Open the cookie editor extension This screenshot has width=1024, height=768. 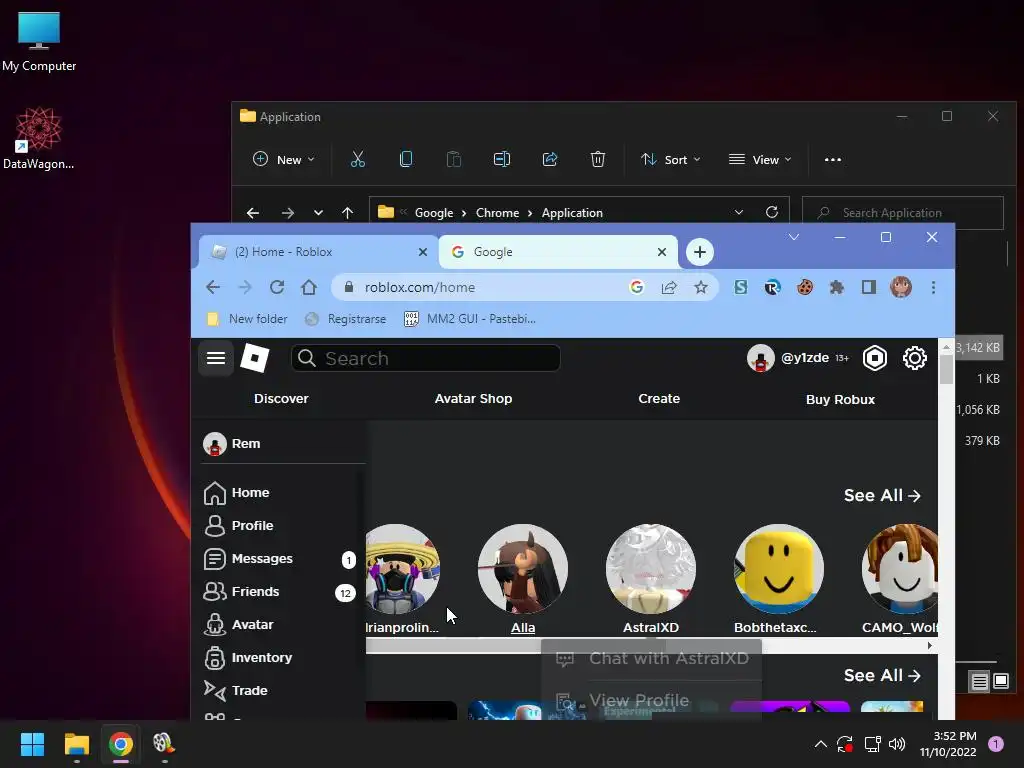pos(805,287)
